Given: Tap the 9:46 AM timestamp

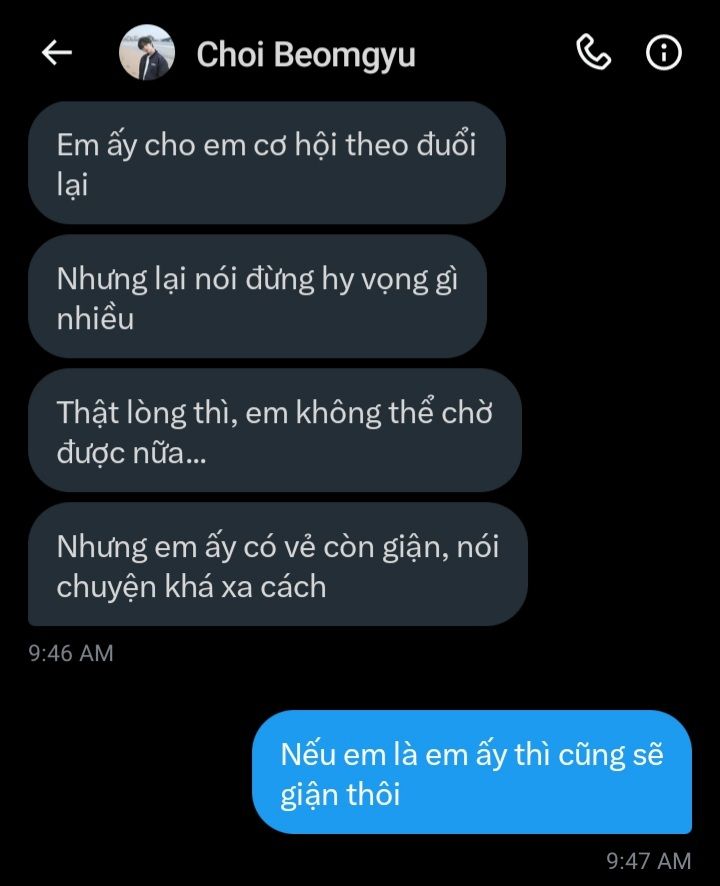Looking at the screenshot, I should coord(71,653).
